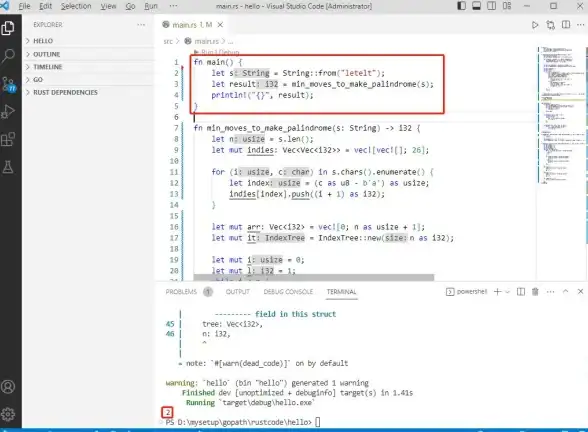Click the src breadcrumb segment
588x432 pixels.
pos(168,42)
